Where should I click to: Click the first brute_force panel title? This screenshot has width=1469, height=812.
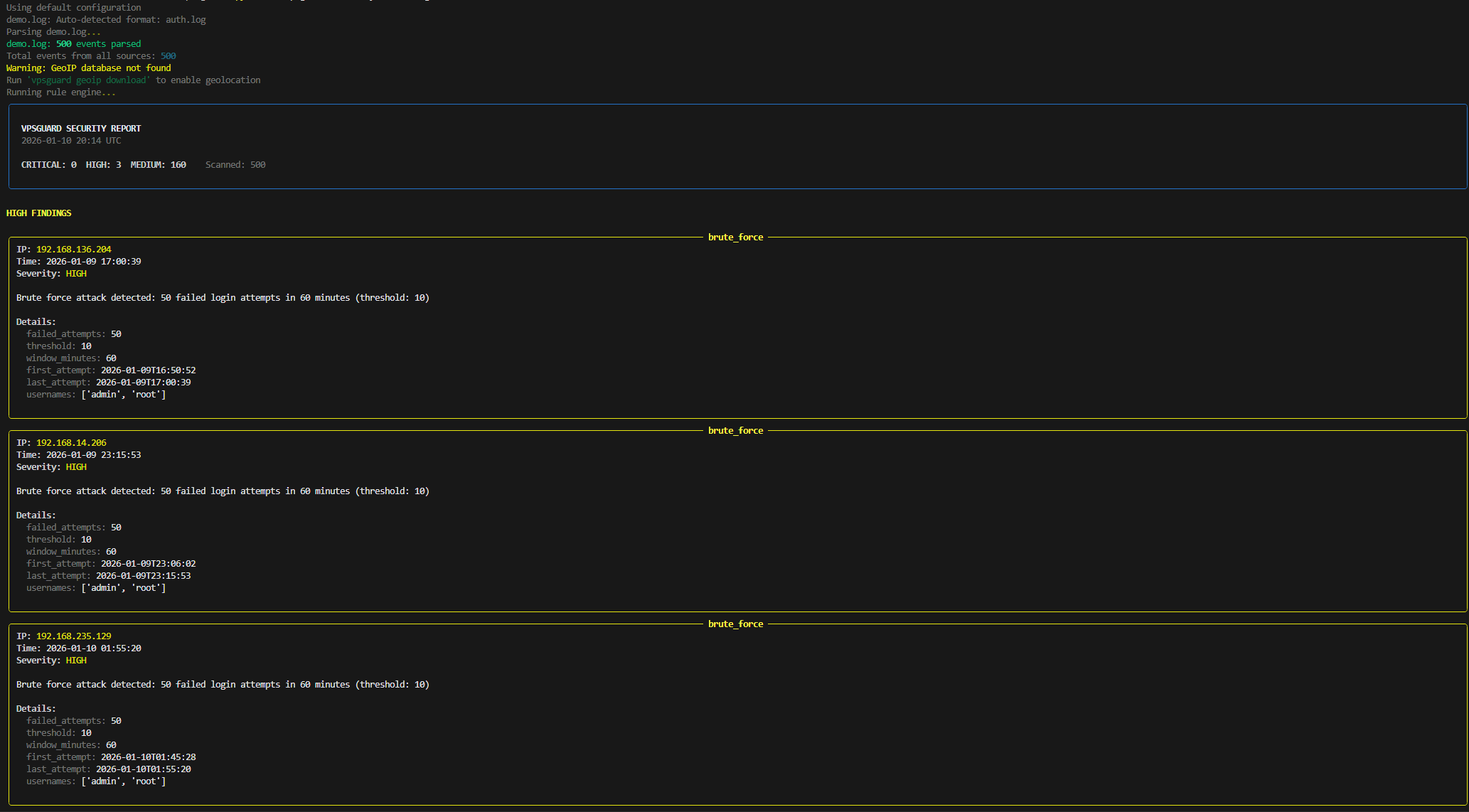[x=735, y=237]
